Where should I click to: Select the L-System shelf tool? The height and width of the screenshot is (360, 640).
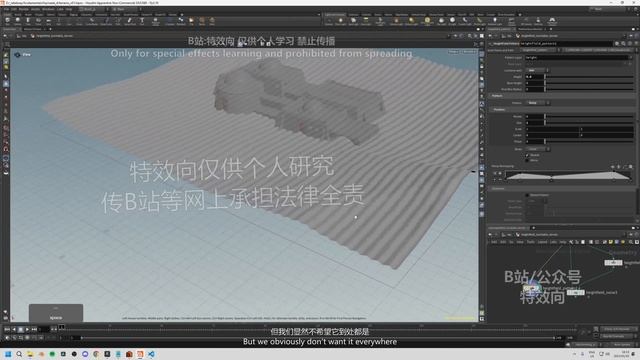point(170,21)
